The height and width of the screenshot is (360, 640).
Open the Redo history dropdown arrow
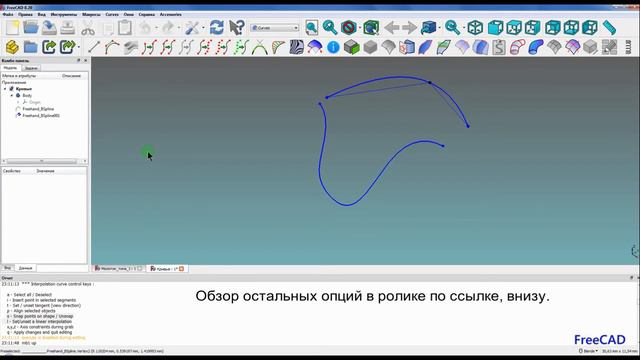click(x=179, y=28)
